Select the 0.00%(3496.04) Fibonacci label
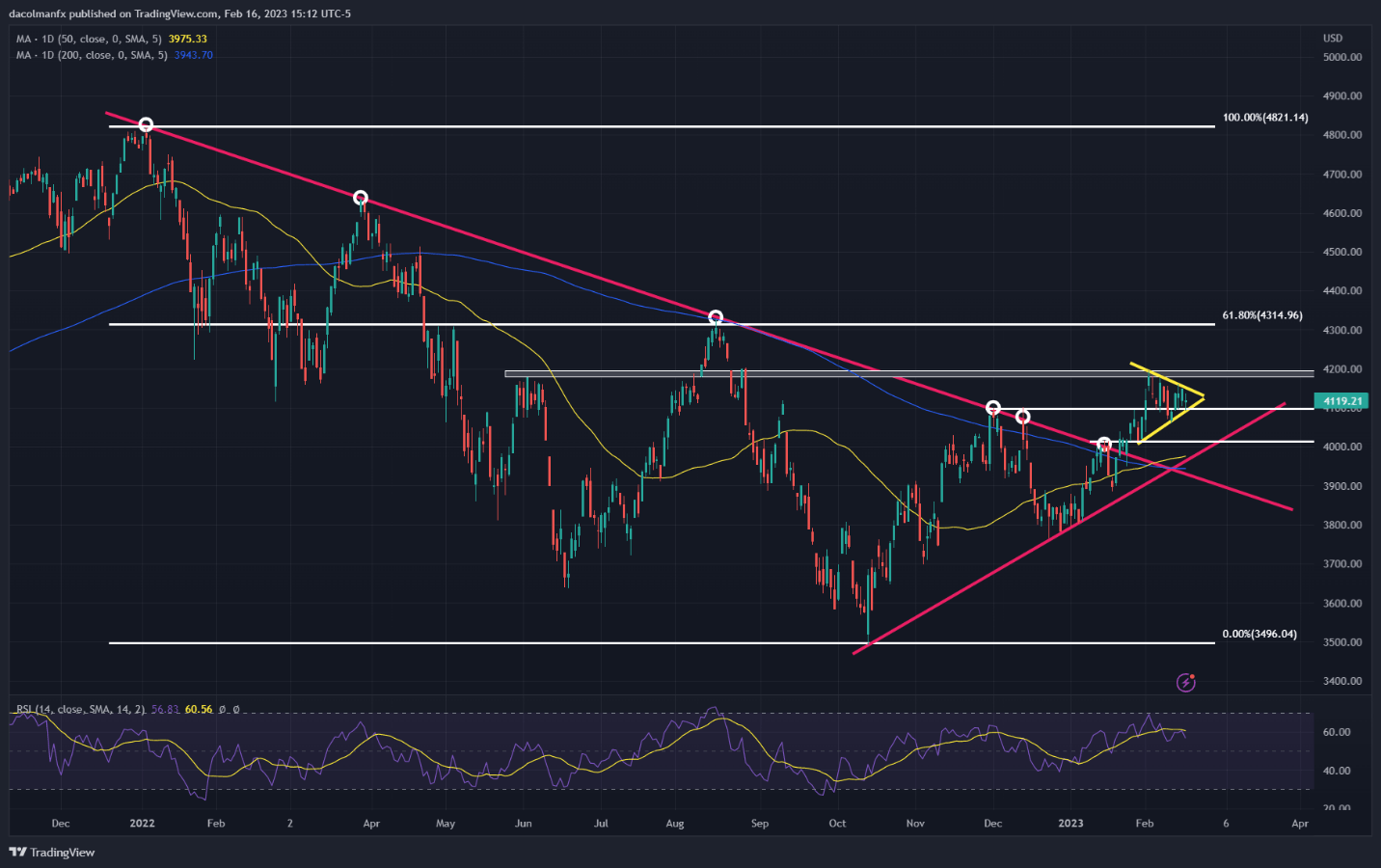This screenshot has height=868, width=1381. coord(1259,635)
